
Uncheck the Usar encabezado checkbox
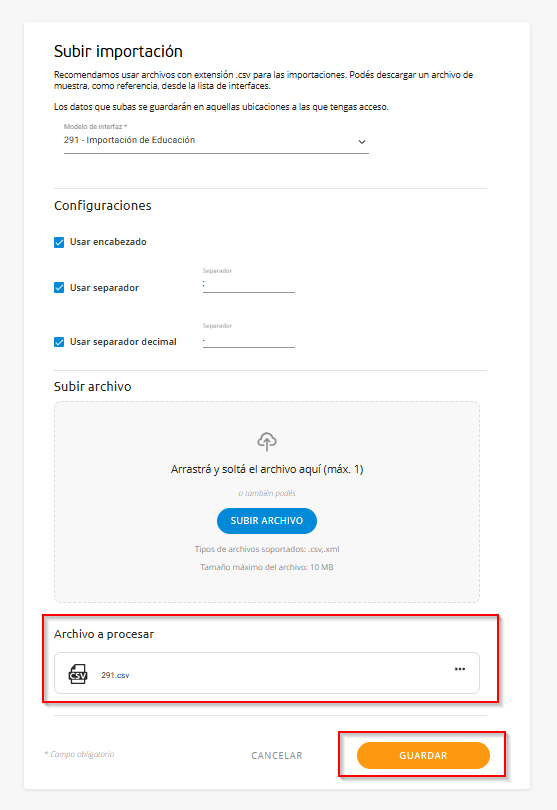(x=59, y=242)
